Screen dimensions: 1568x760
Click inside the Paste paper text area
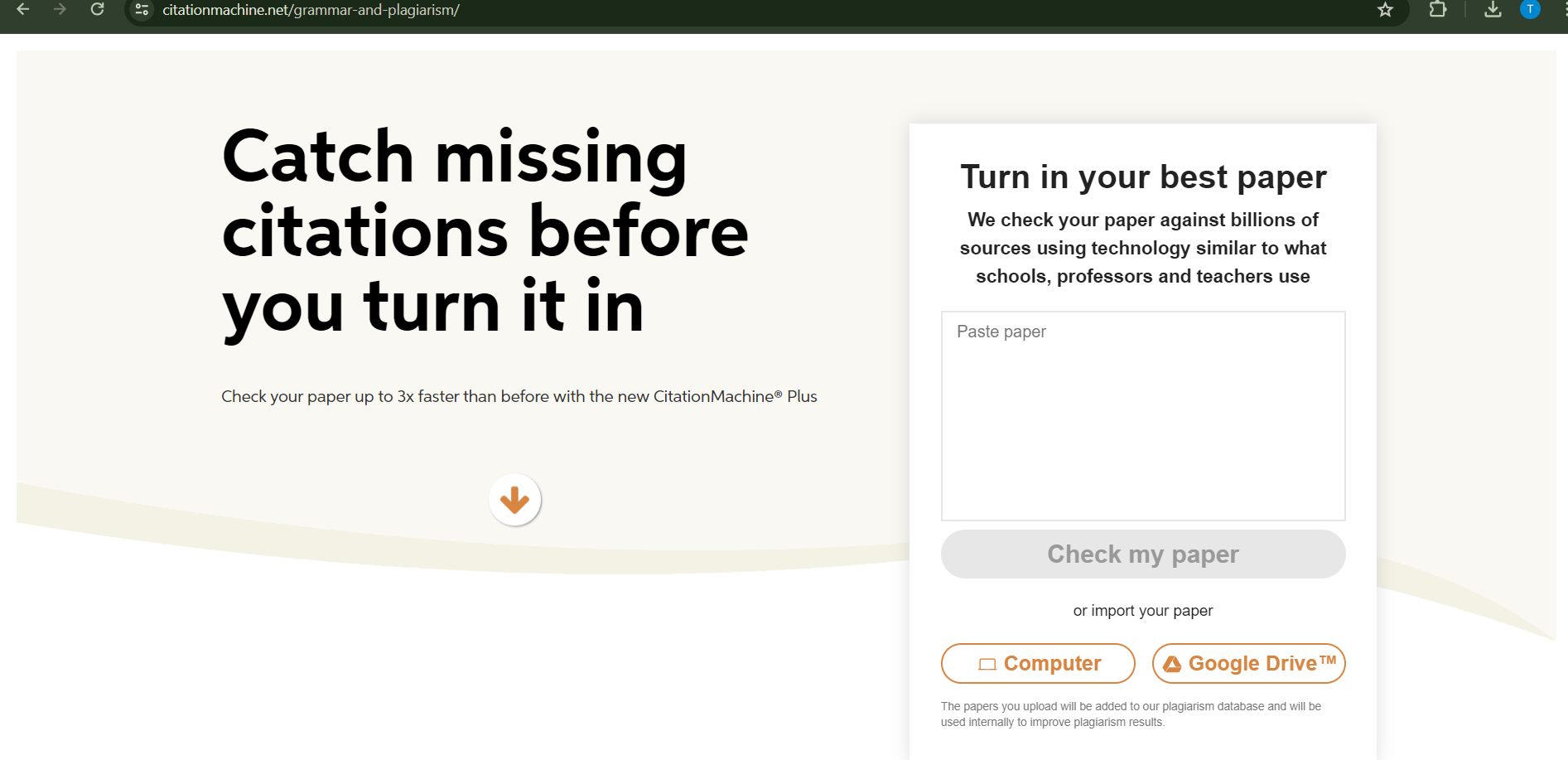coord(1143,416)
